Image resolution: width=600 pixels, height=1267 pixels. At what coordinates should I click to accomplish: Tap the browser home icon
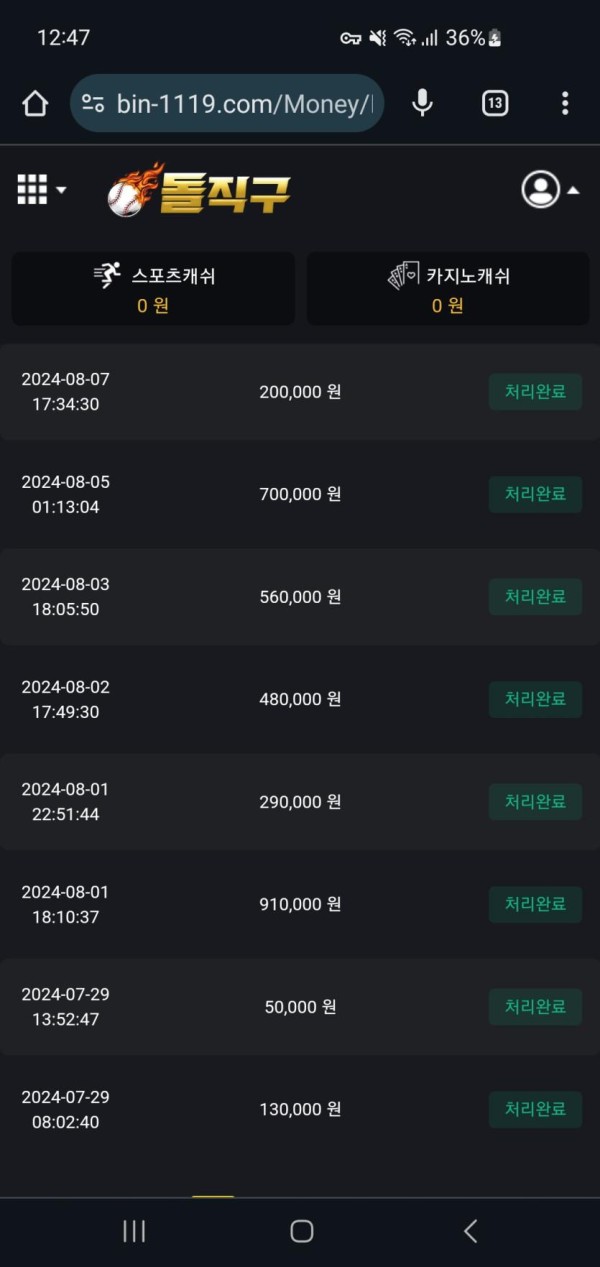coord(35,103)
